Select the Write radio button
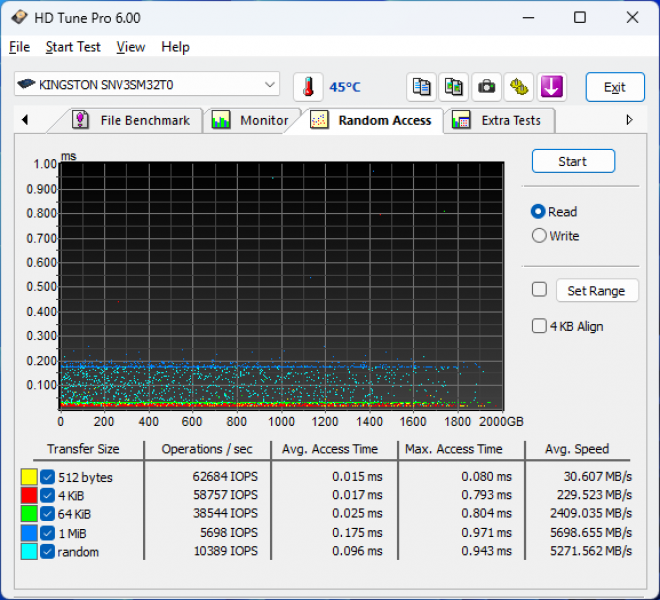Viewport: 660px width, 600px height. click(x=539, y=236)
